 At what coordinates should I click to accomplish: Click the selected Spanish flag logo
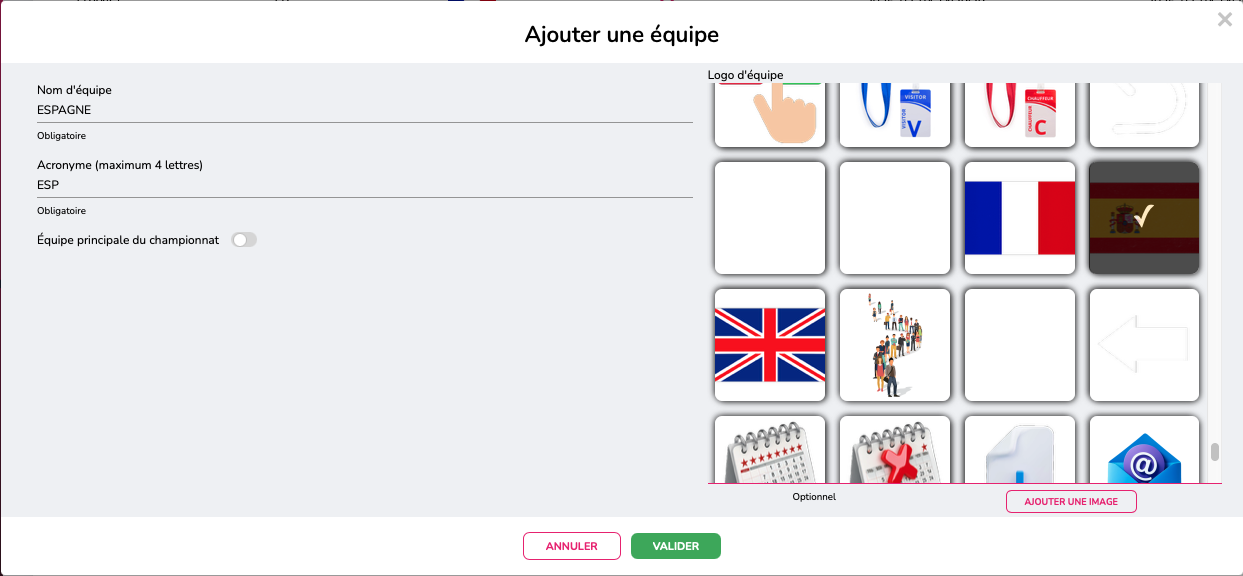pos(1144,218)
